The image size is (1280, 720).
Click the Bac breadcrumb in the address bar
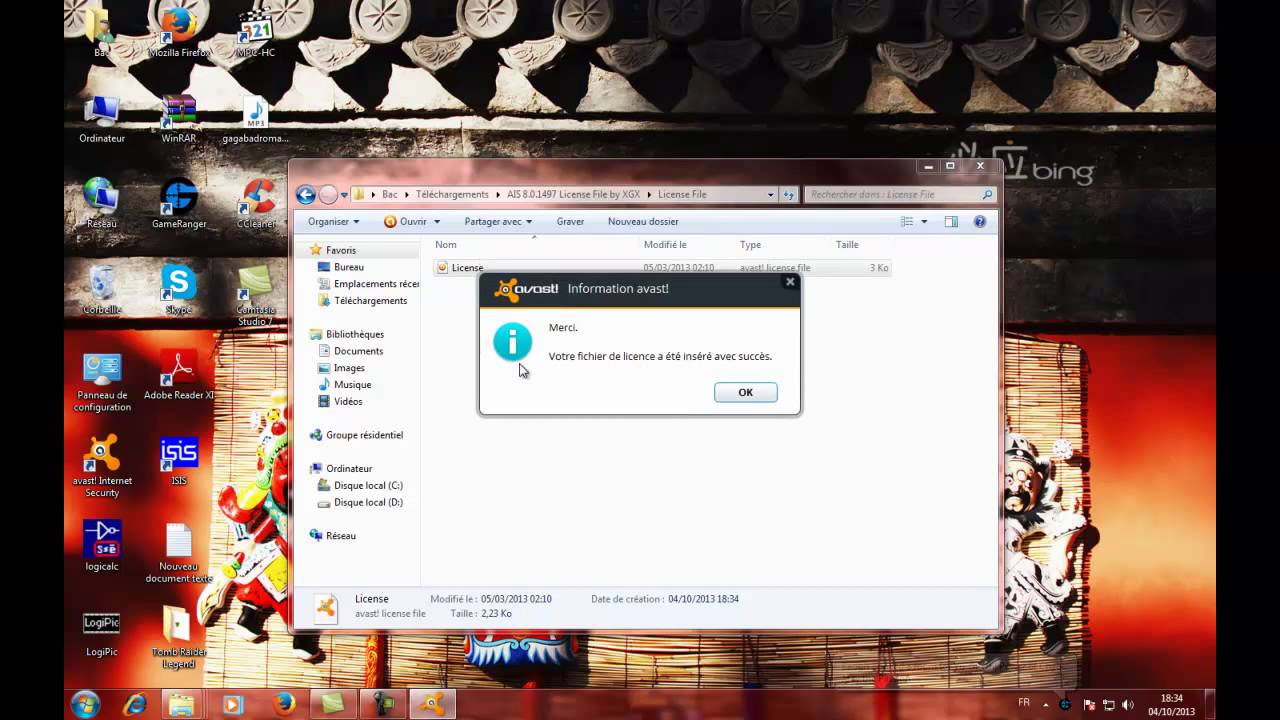pos(390,194)
